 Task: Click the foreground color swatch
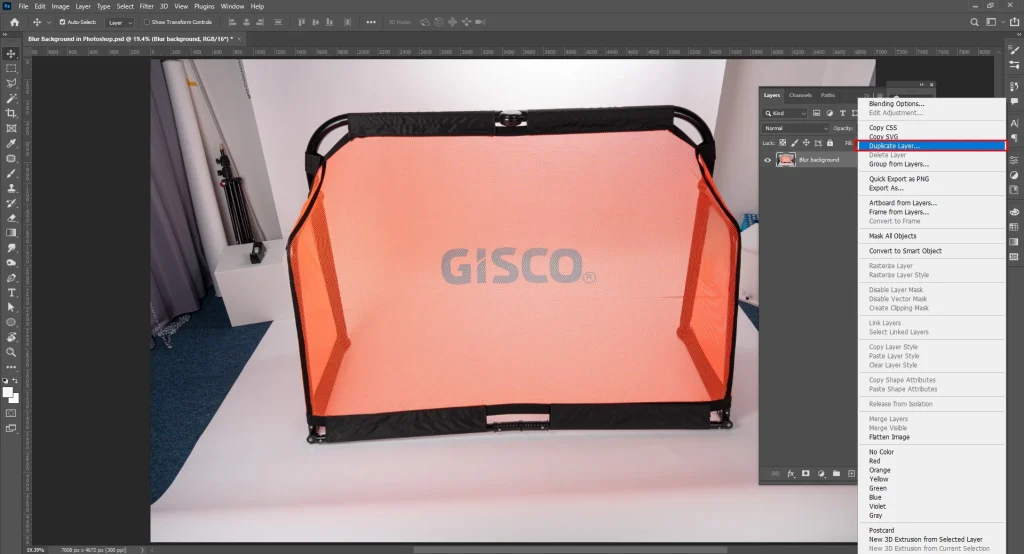(9, 391)
